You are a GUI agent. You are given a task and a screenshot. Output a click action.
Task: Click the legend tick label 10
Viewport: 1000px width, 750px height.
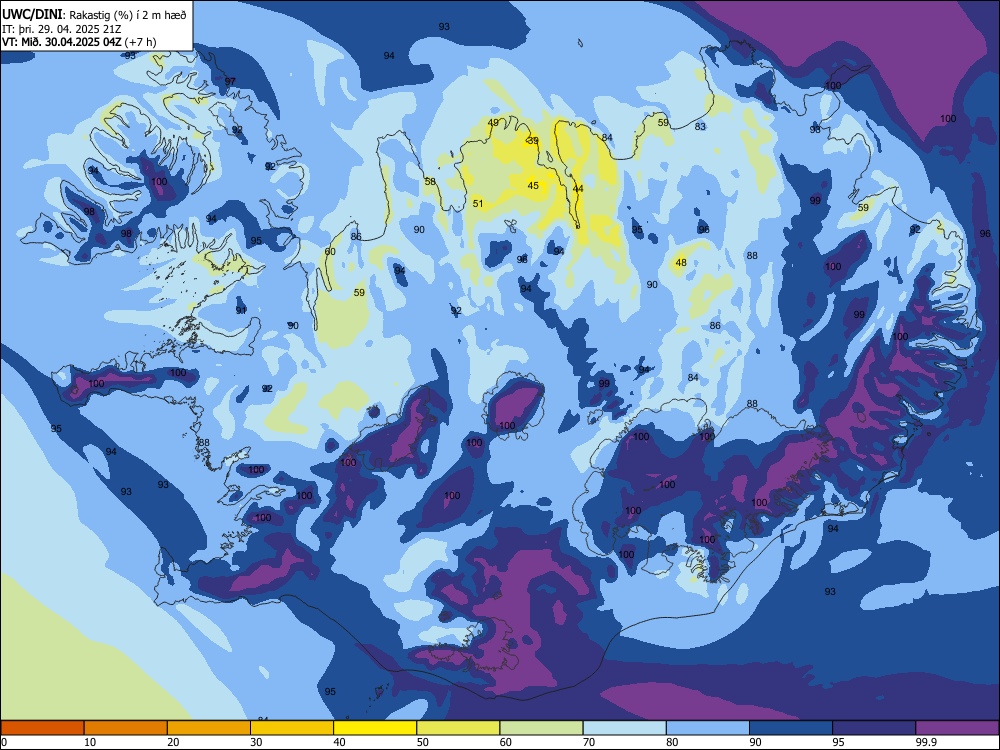tap(90, 742)
